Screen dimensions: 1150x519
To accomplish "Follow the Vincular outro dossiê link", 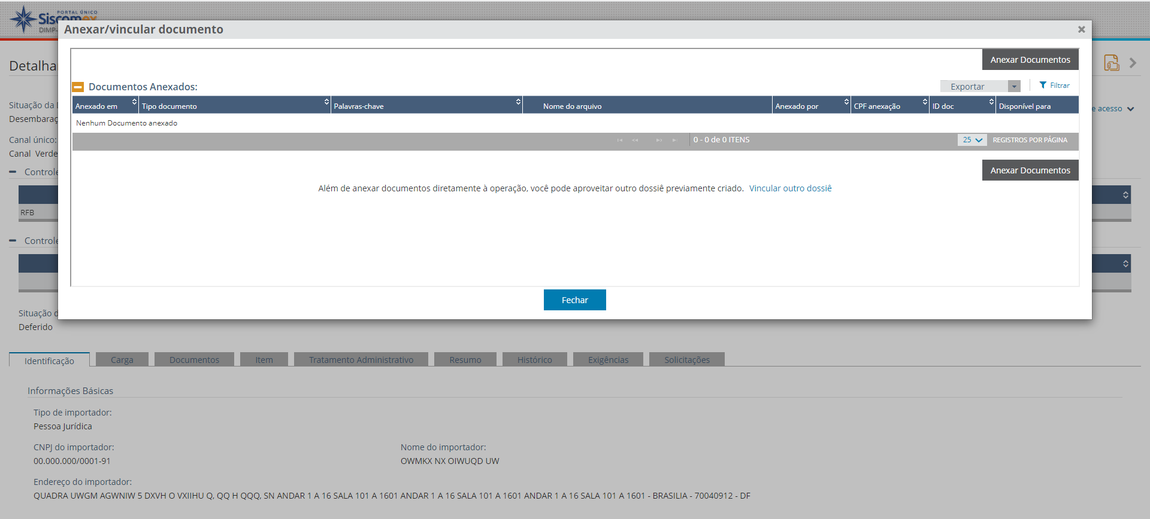I will coord(790,188).
